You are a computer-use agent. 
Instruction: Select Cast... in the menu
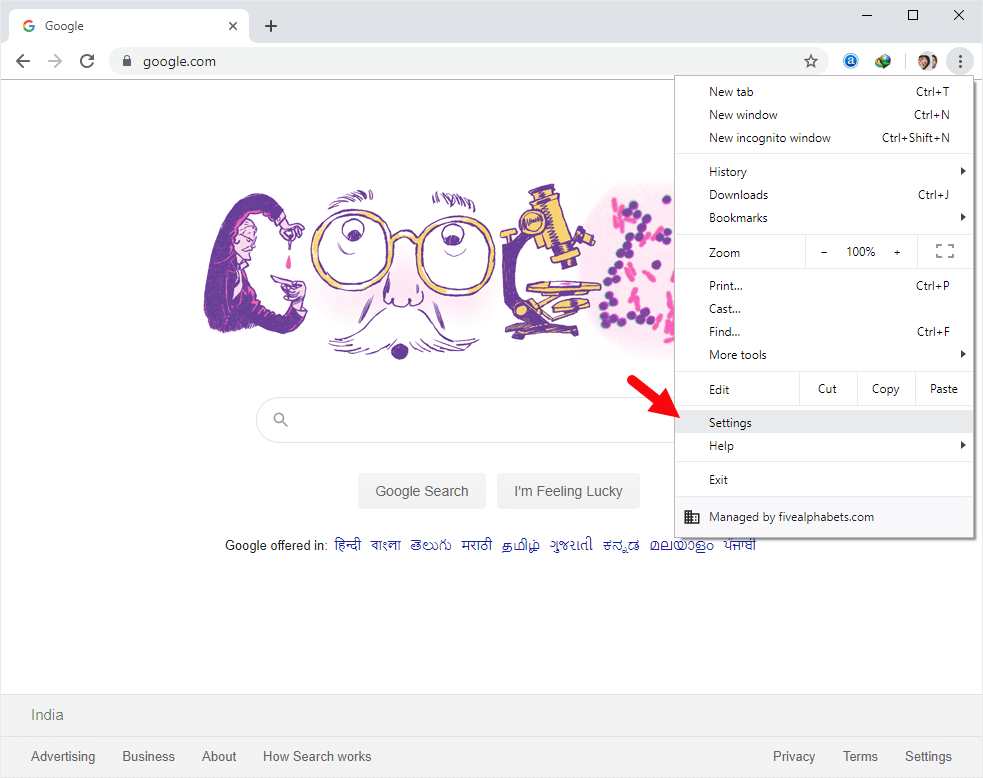coord(824,309)
